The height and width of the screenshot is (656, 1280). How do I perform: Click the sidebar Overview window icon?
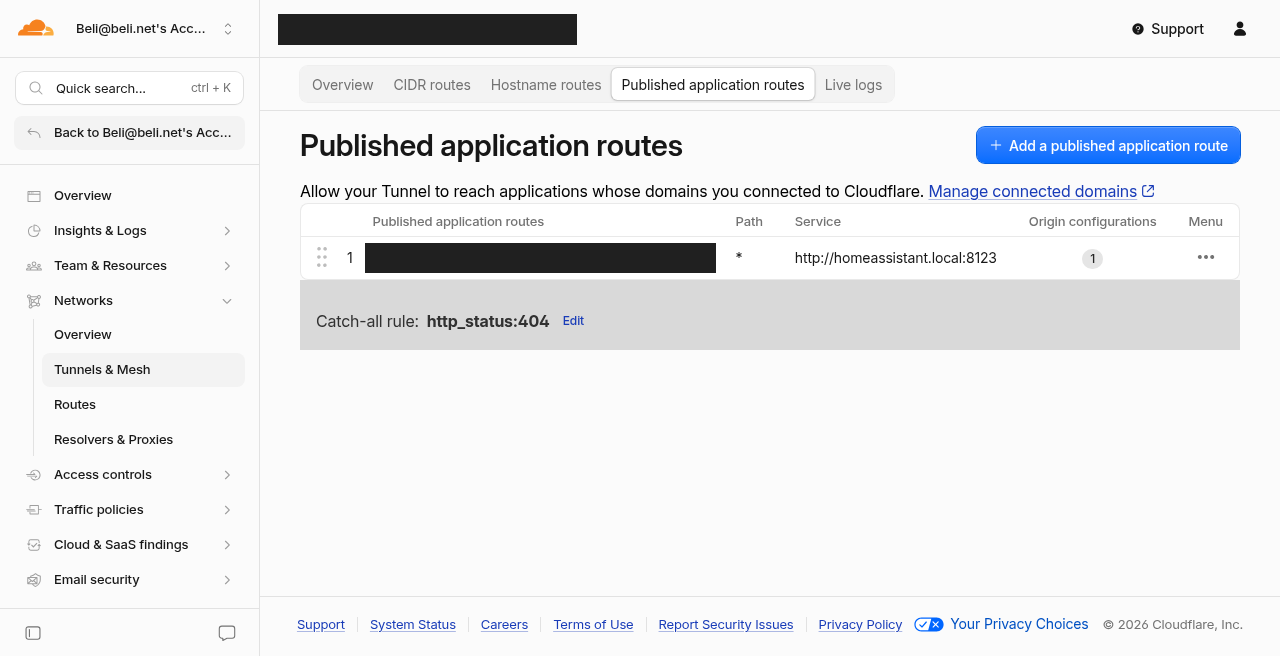34,196
